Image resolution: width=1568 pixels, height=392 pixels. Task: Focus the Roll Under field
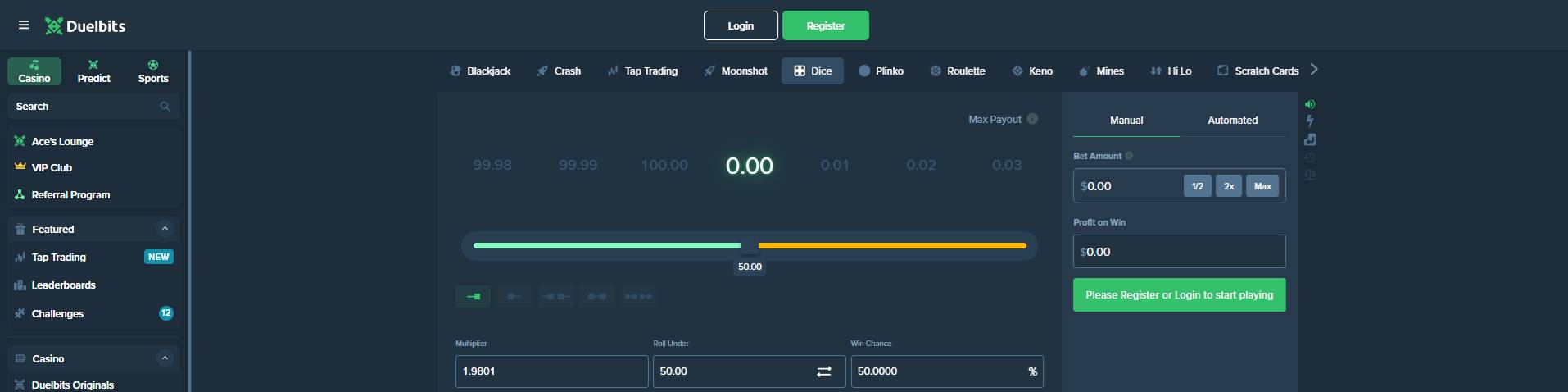pyautogui.click(x=750, y=371)
